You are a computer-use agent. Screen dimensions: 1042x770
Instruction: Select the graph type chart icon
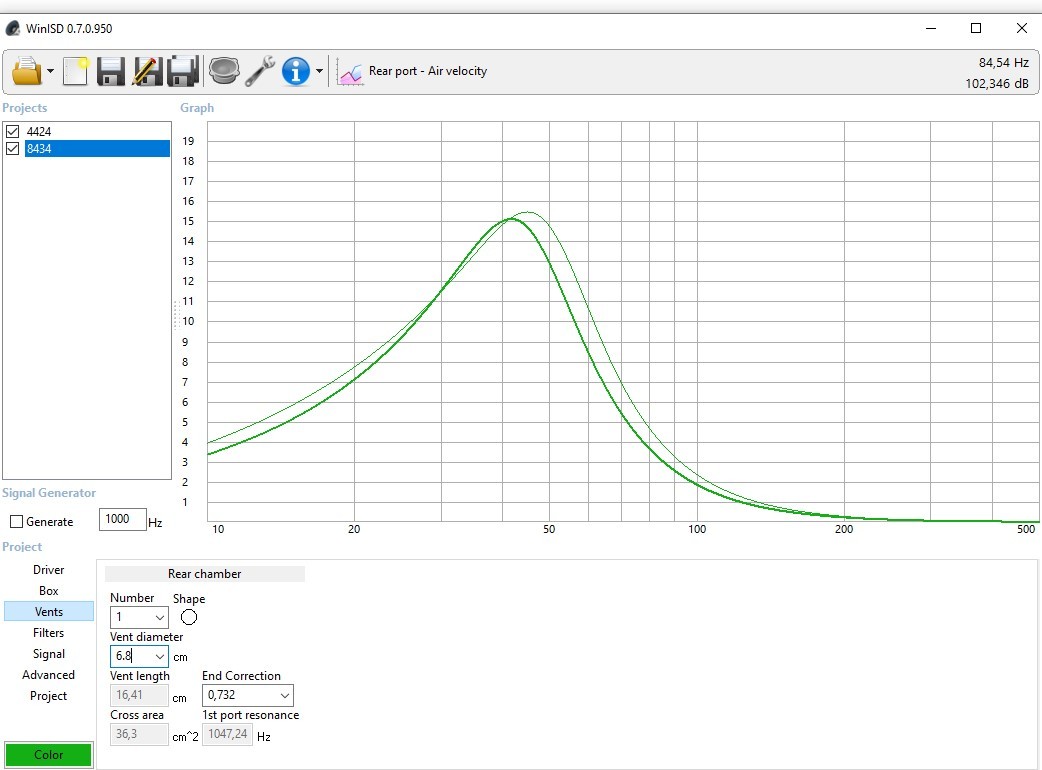click(350, 72)
